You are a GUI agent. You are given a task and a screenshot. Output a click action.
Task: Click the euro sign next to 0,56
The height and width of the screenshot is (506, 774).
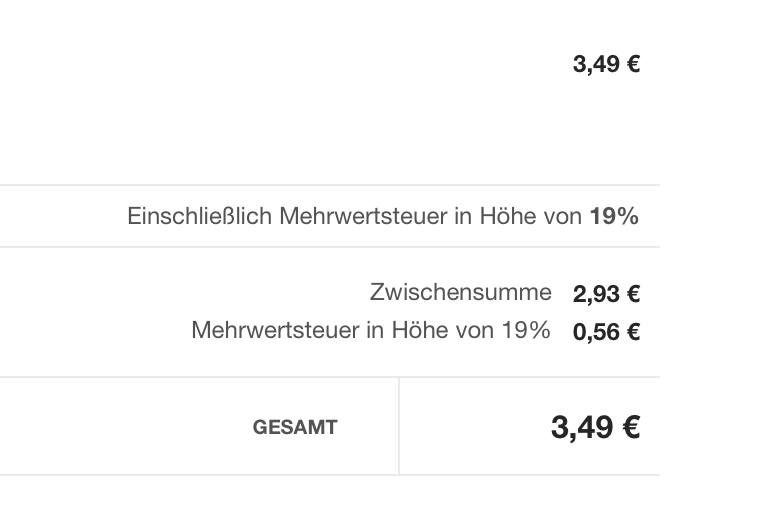pos(633,332)
